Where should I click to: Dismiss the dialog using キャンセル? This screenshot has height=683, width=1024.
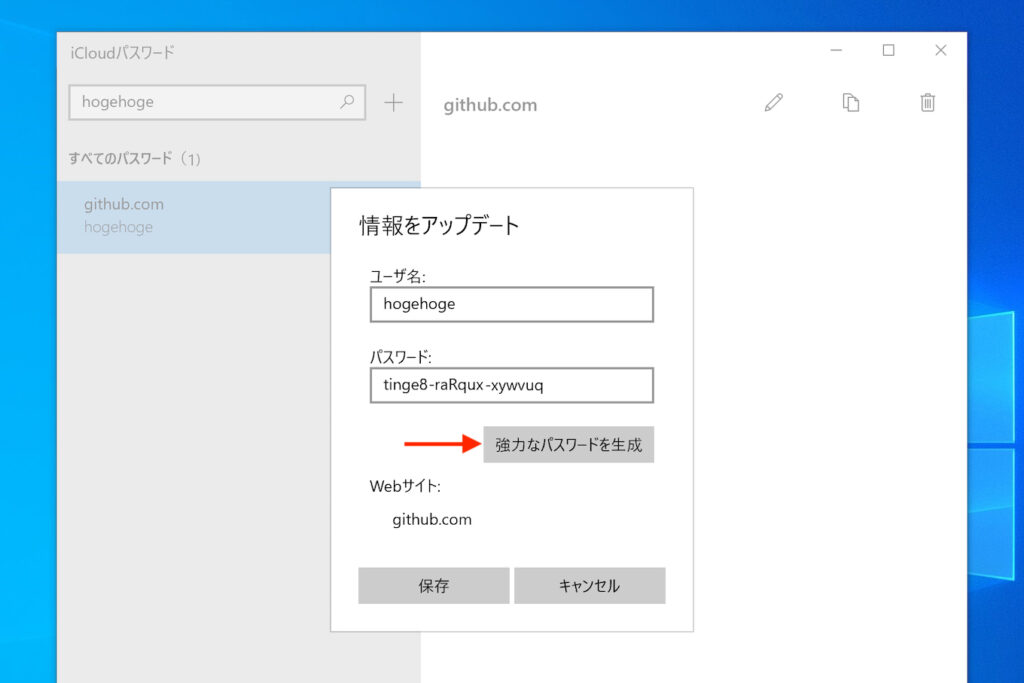589,585
